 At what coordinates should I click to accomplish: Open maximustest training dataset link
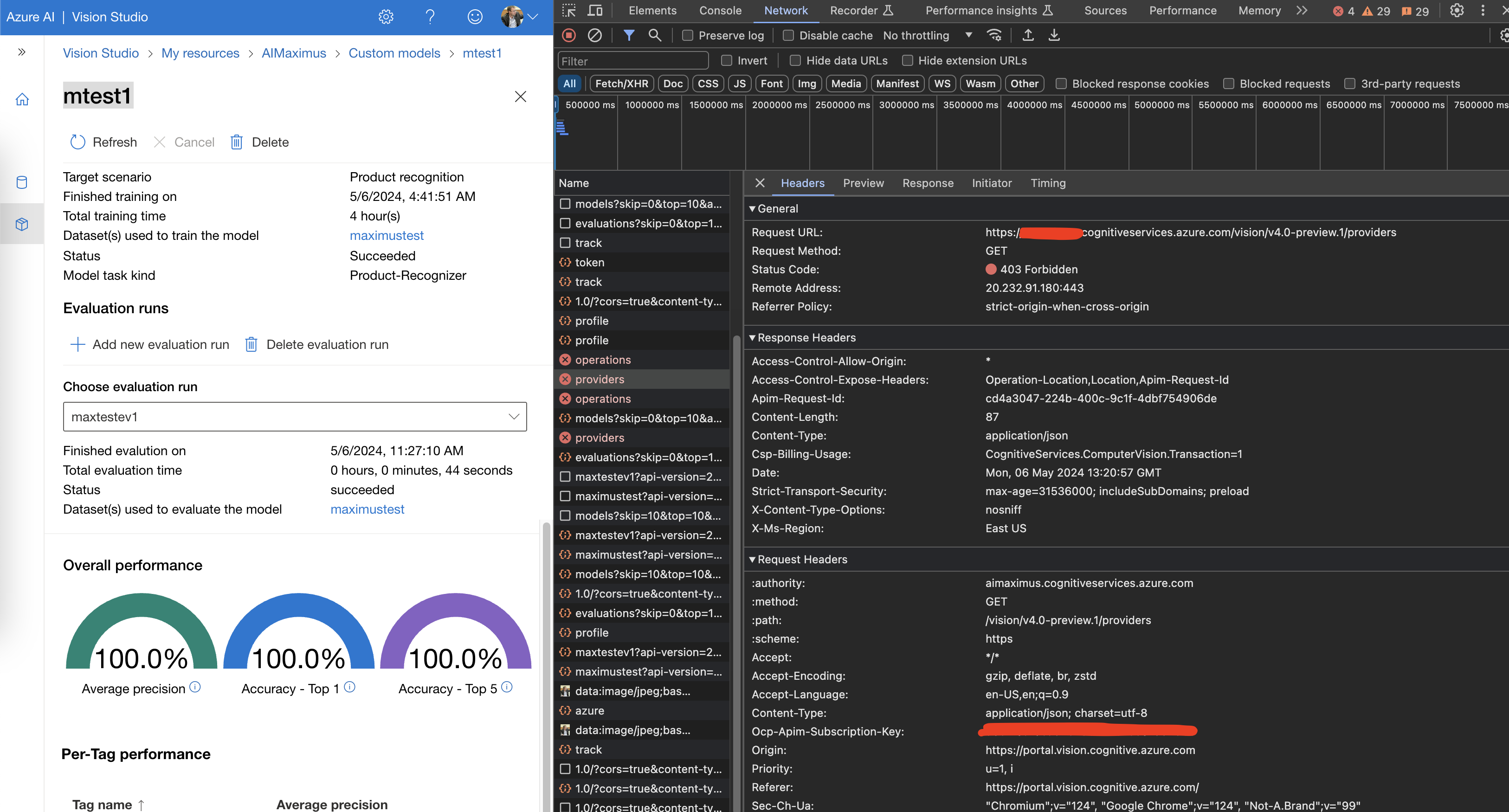(x=387, y=236)
